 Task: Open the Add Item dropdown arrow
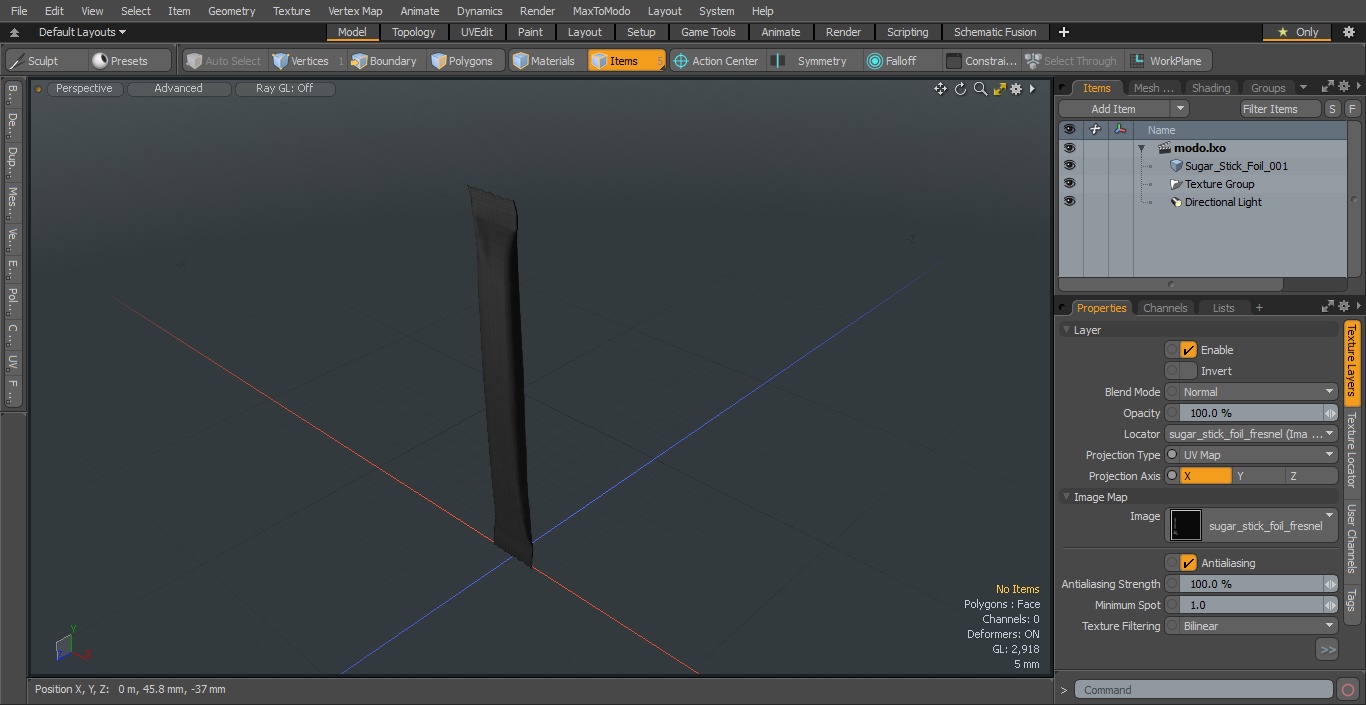(x=1180, y=109)
